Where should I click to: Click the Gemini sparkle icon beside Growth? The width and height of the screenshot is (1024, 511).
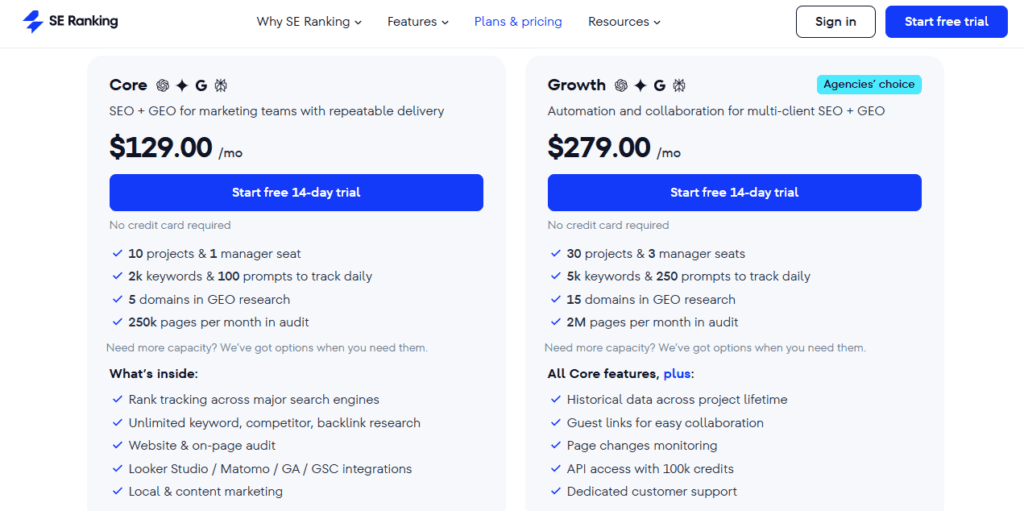(x=640, y=86)
